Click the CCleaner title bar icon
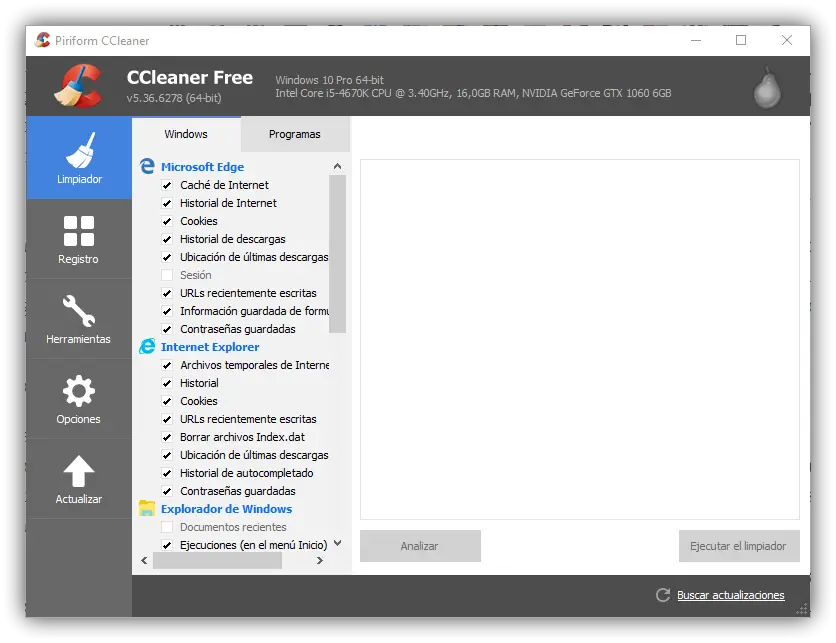836x643 pixels. (42, 40)
